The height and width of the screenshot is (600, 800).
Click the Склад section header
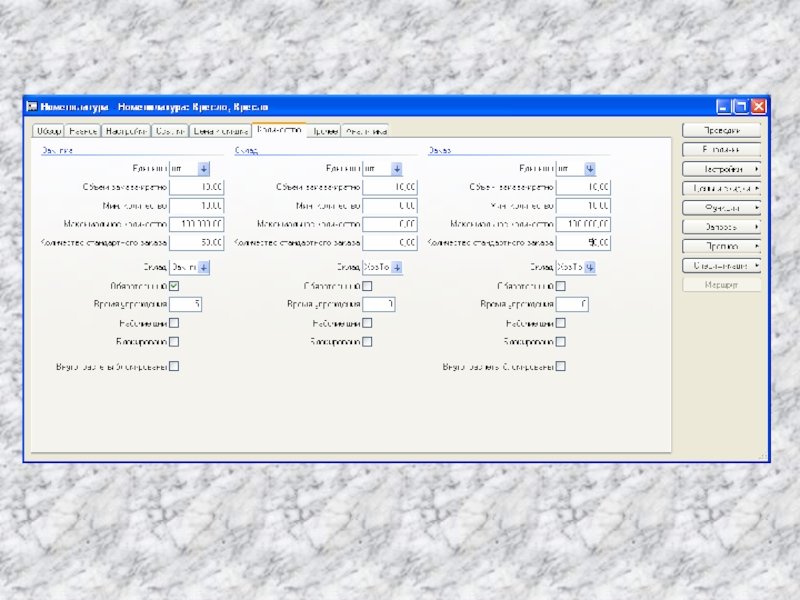[246, 150]
